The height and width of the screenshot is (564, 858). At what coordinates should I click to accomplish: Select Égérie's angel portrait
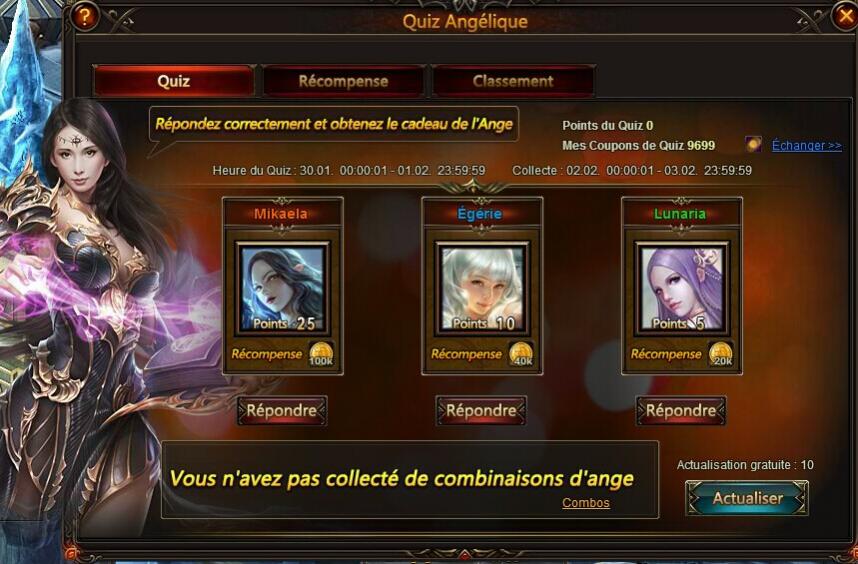click(482, 288)
